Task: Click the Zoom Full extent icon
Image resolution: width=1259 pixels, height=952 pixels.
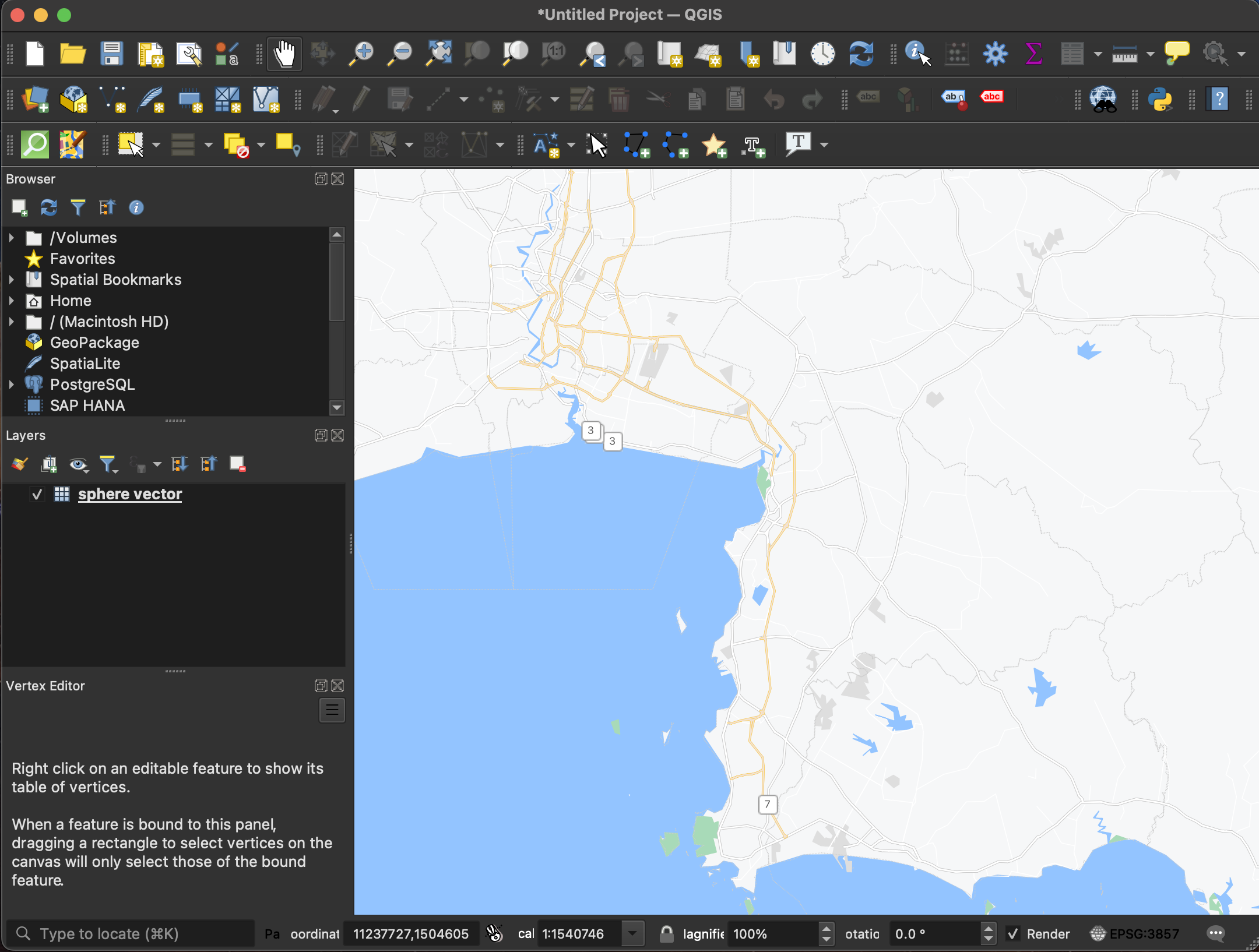Action: tap(439, 54)
